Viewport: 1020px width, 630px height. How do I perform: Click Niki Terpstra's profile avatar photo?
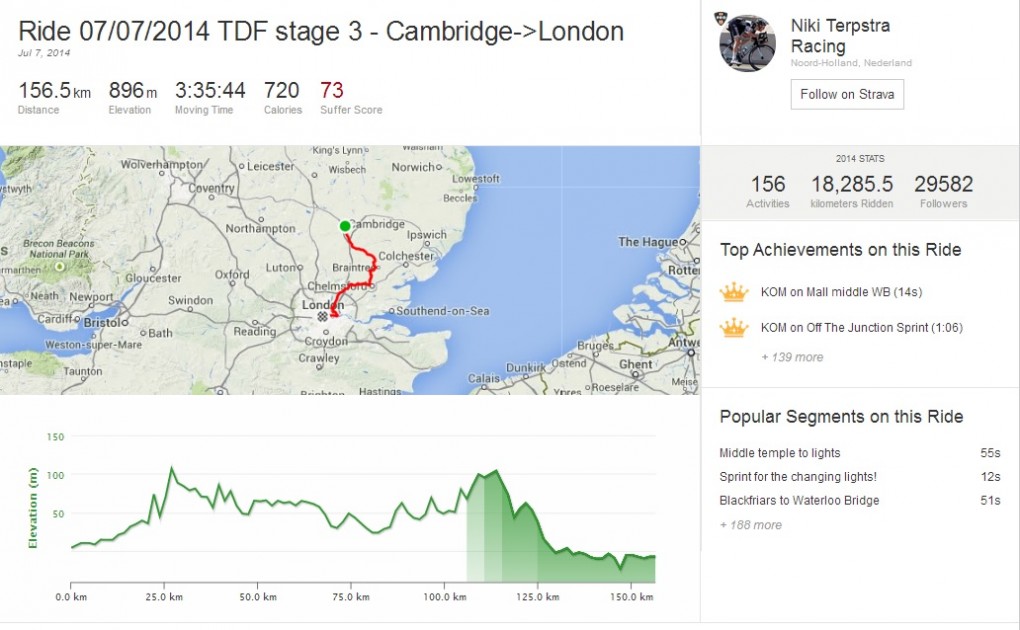click(747, 43)
